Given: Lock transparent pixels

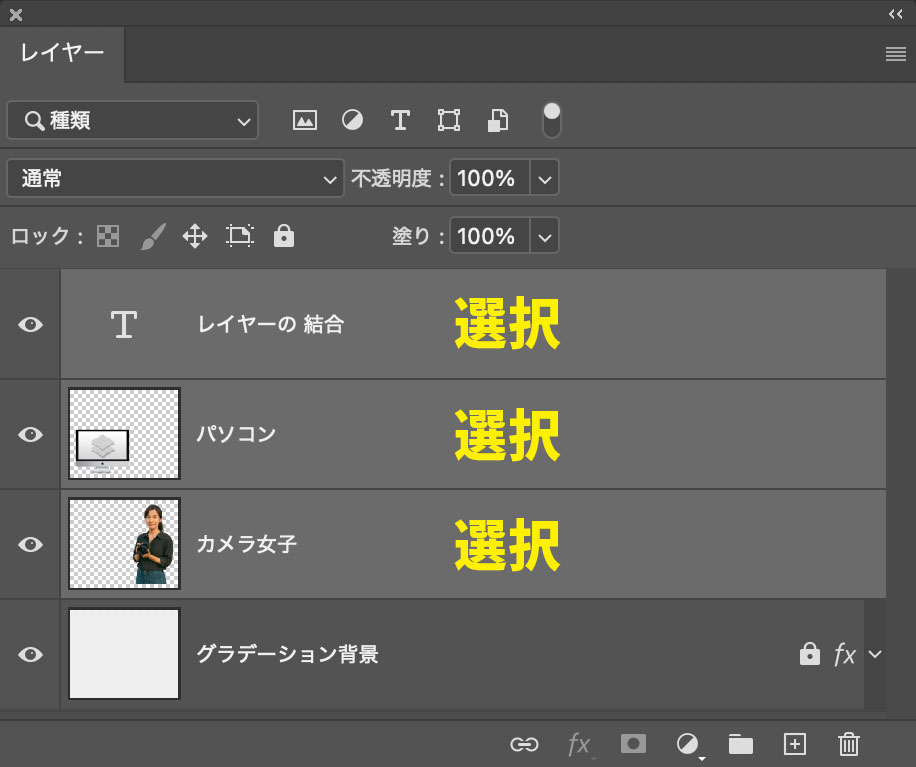Looking at the screenshot, I should pos(108,237).
